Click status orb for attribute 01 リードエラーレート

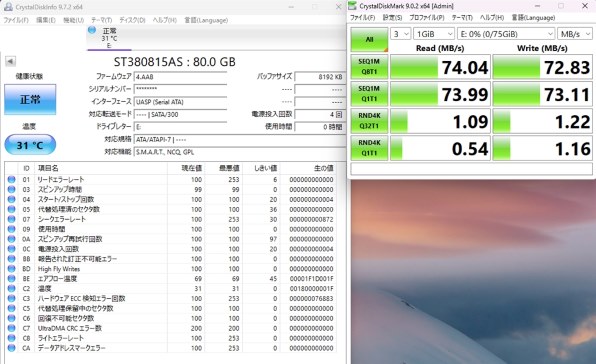pos(11,179)
